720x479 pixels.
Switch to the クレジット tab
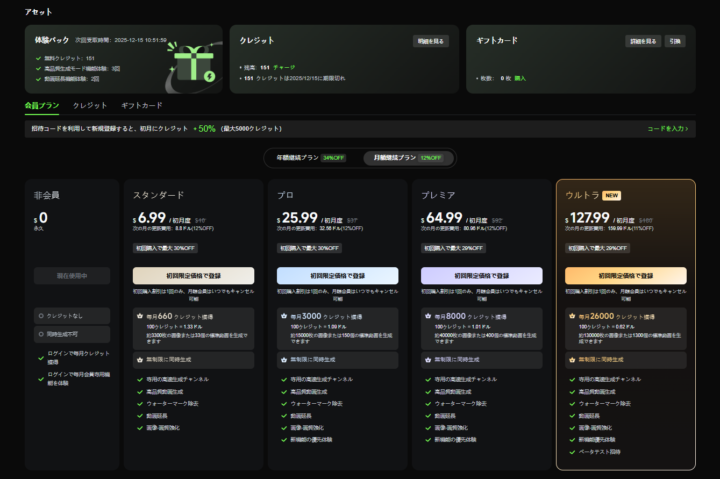click(90, 105)
